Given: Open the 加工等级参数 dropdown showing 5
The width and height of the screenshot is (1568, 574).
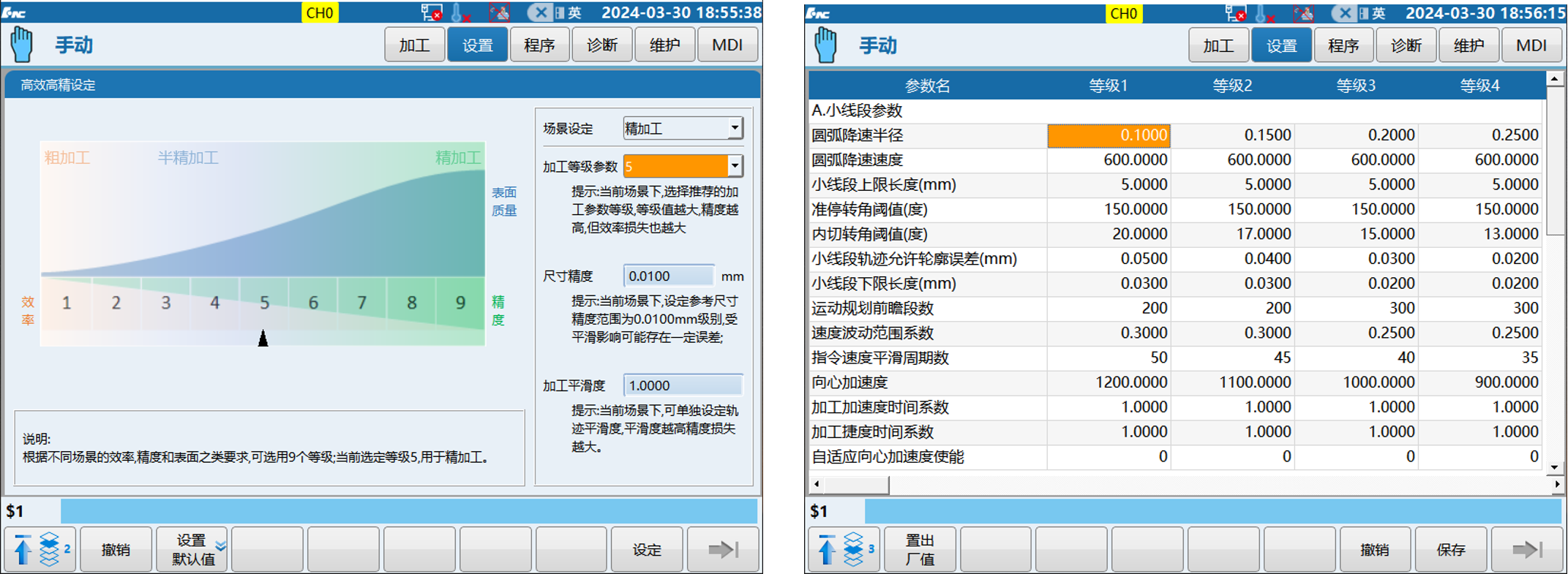Looking at the screenshot, I should pos(735,167).
